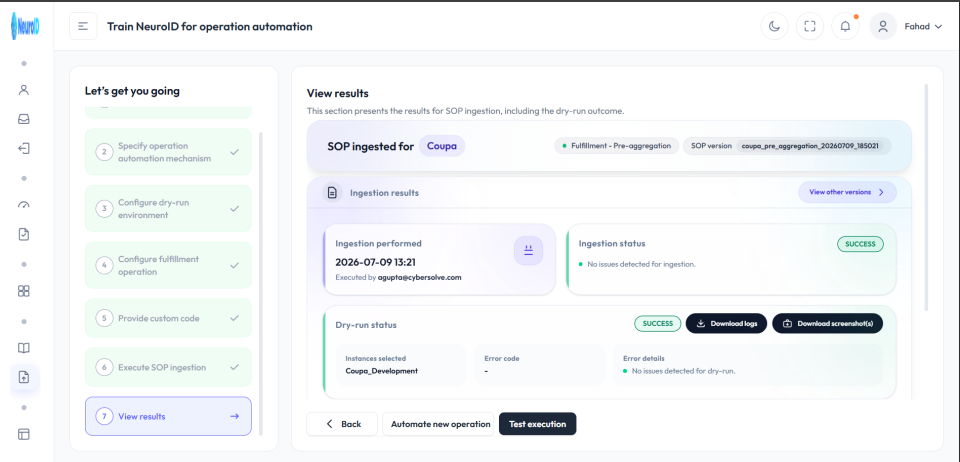Click the step 4 number circle
This screenshot has height=462, width=960.
104,265
